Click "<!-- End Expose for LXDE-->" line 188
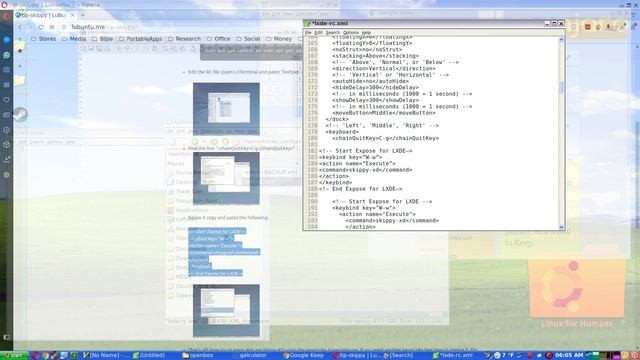The image size is (640, 360). coord(360,189)
